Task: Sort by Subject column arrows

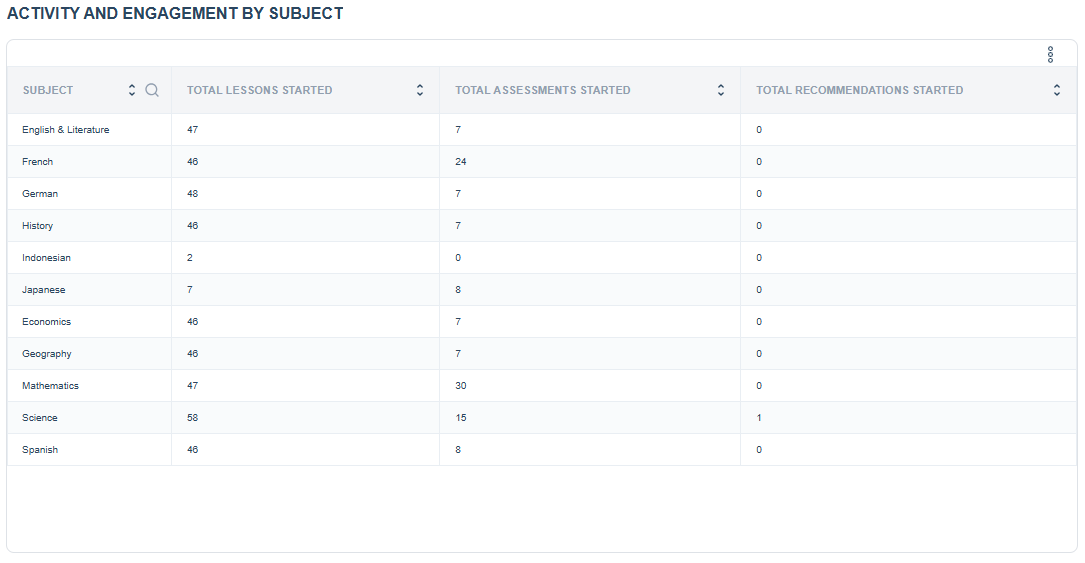Action: pos(131,90)
